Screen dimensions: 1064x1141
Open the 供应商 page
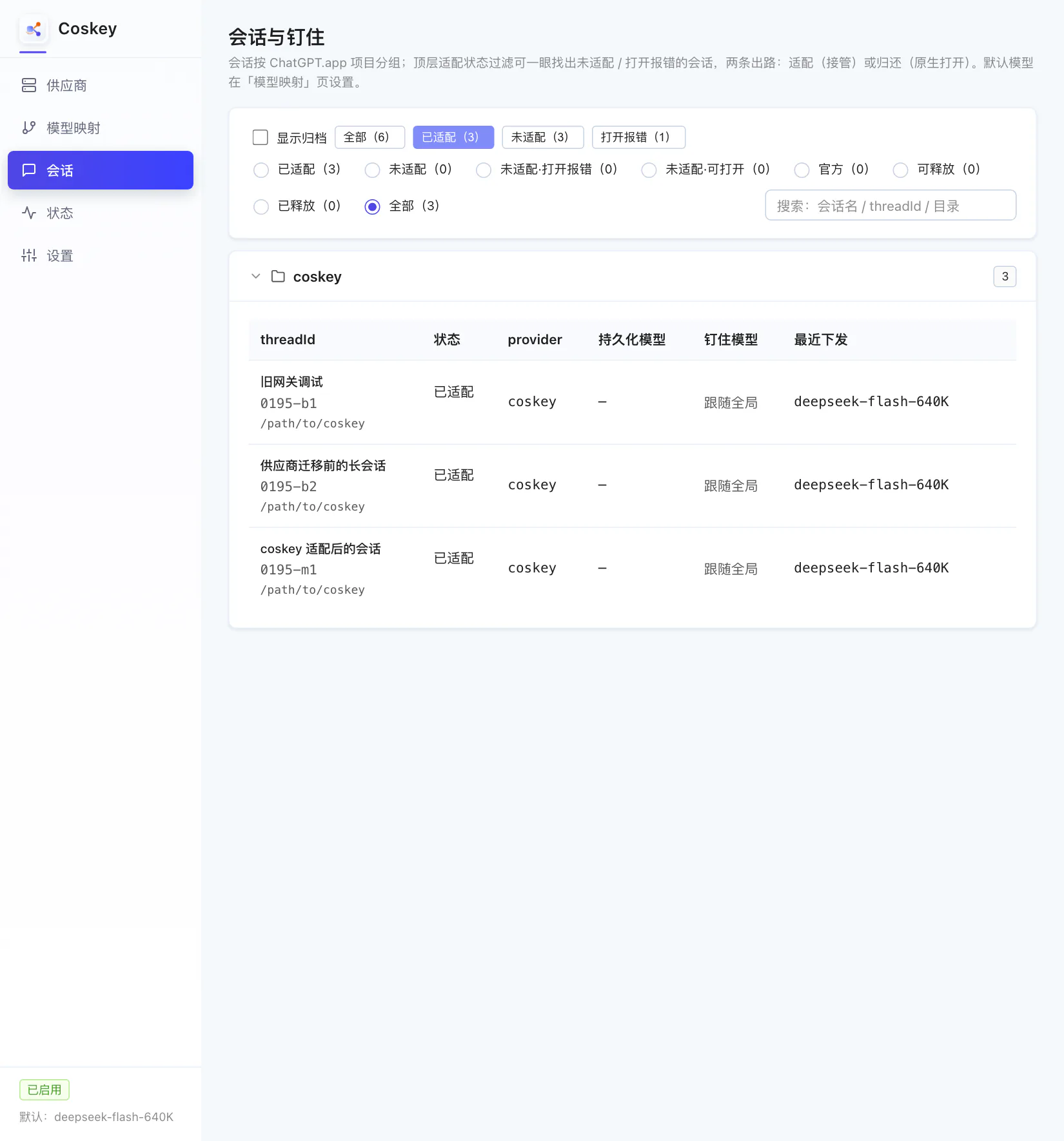point(101,85)
